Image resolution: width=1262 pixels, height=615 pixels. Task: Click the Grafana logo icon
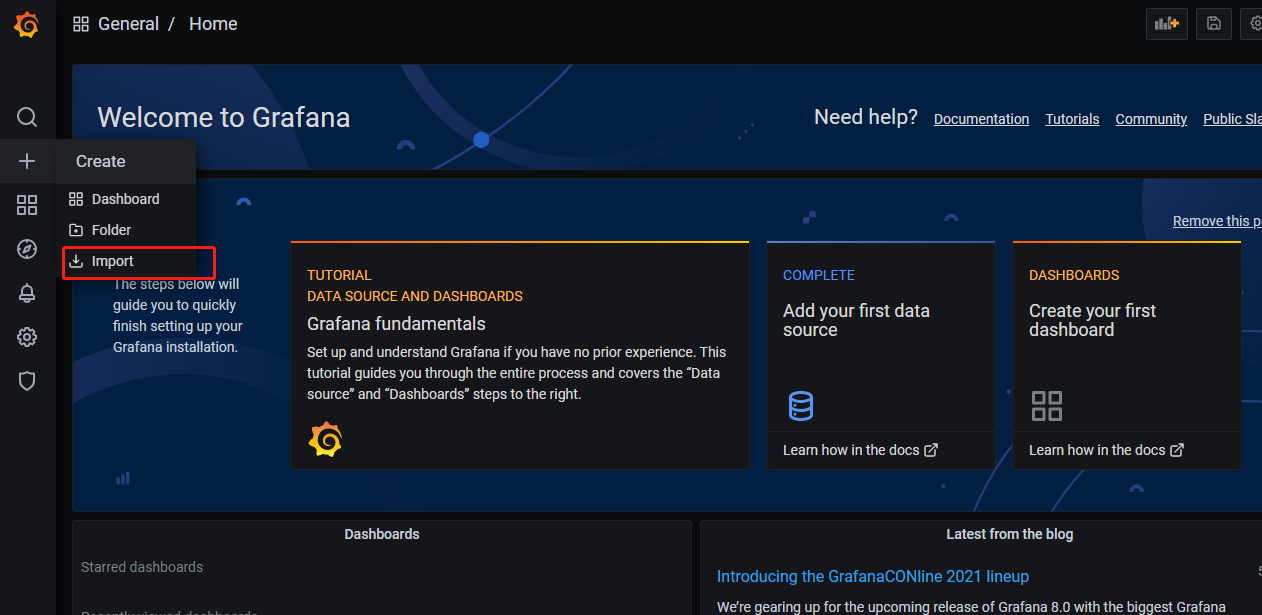click(27, 25)
